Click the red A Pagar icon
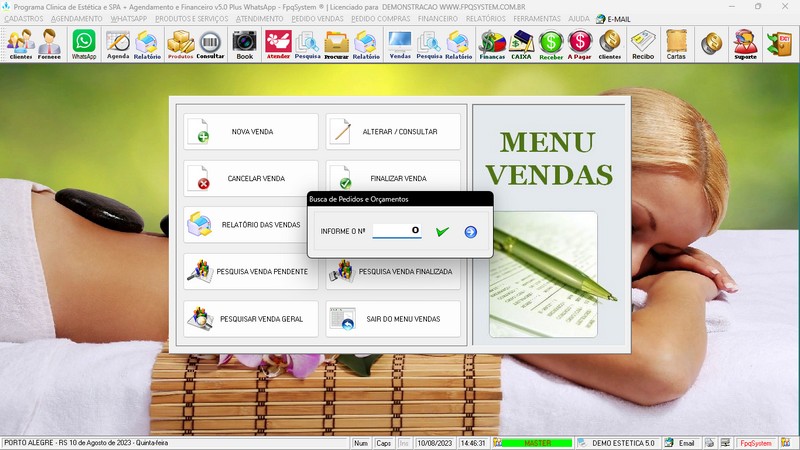Screen dimensions: 800x450 point(580,44)
